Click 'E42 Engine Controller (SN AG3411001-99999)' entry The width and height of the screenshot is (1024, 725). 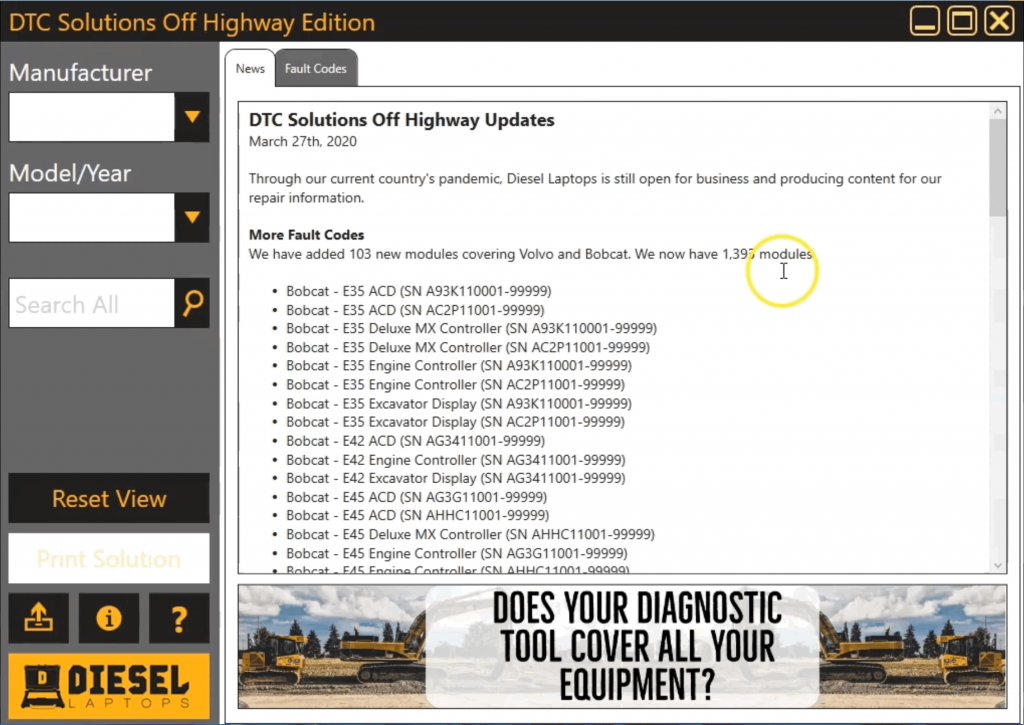[x=456, y=460]
